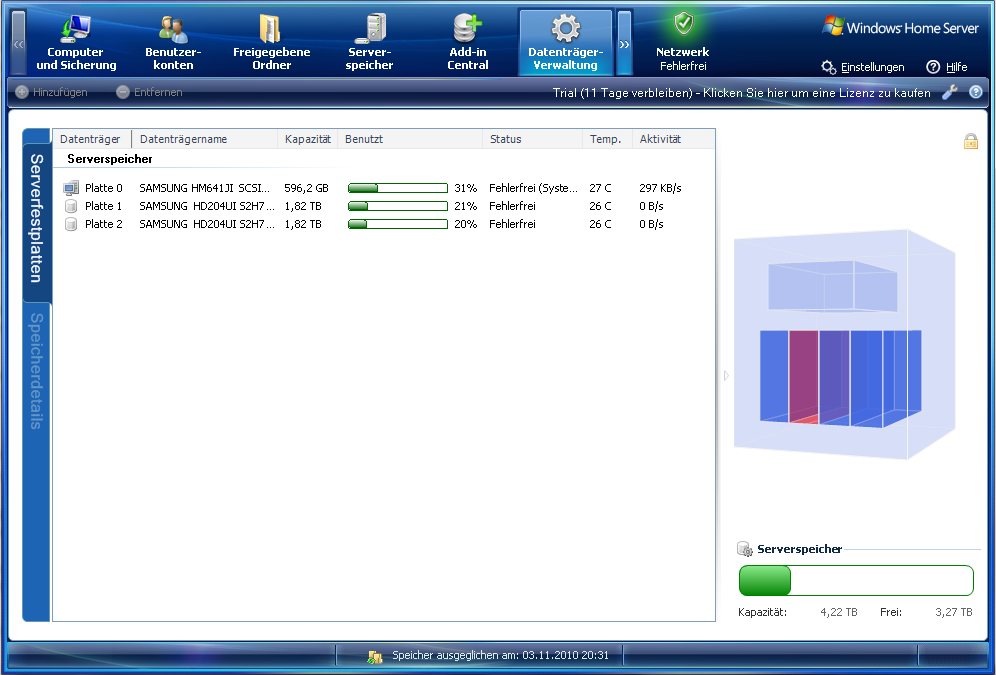The width and height of the screenshot is (996, 675).
Task: Click the Platte 0 system disk icon
Action: pos(71,188)
